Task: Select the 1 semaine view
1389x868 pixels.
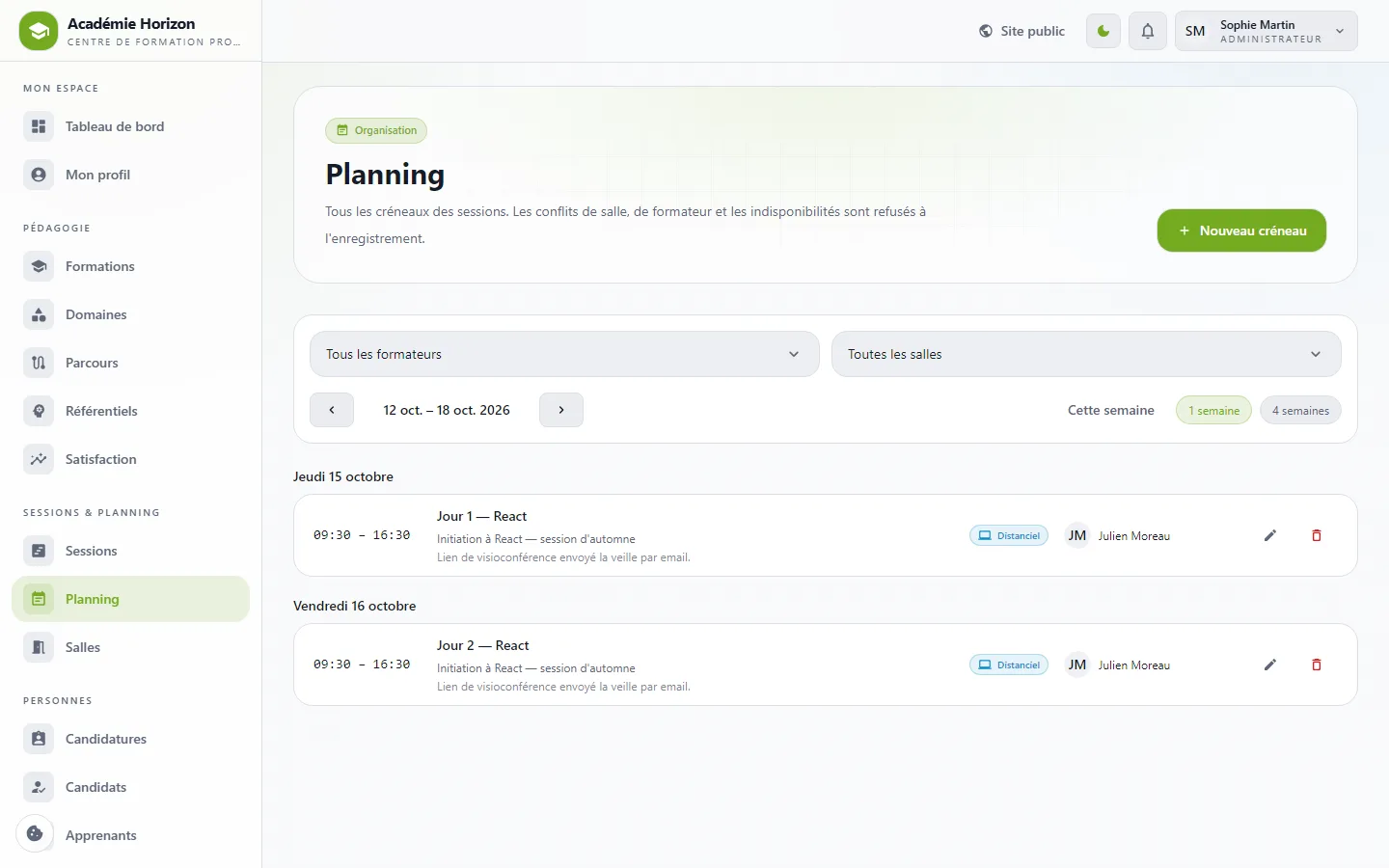Action: (1213, 410)
